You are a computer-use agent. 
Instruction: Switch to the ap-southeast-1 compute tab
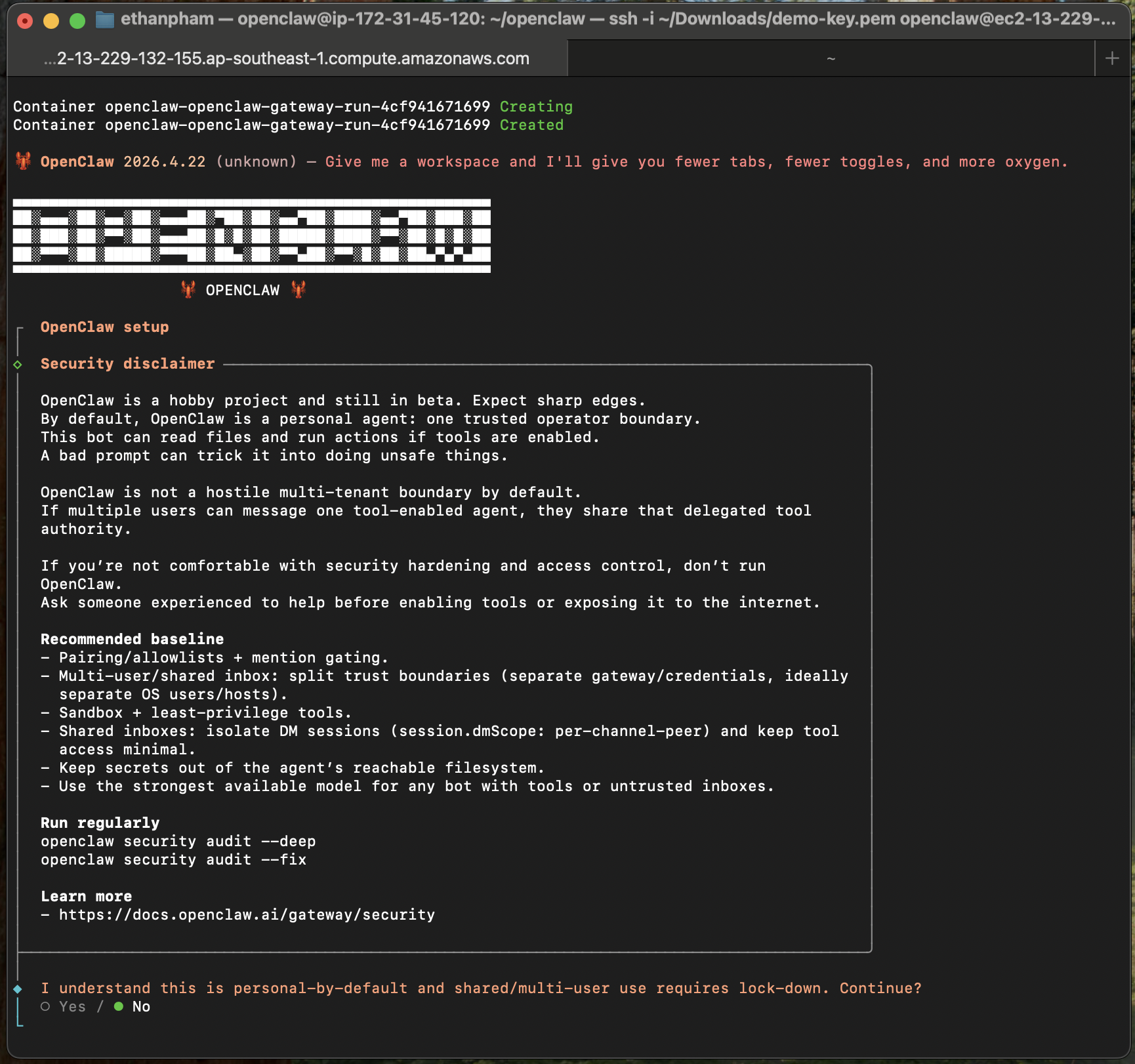(x=285, y=58)
